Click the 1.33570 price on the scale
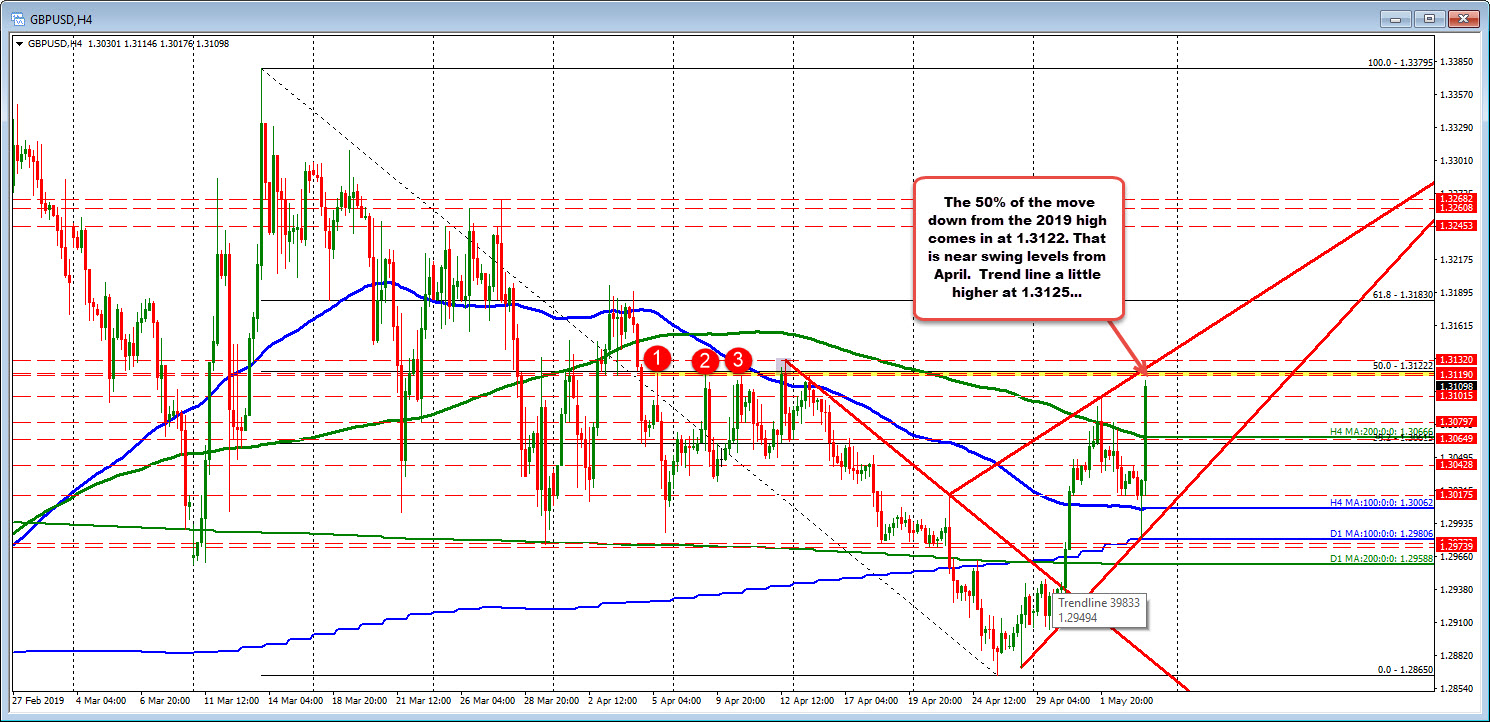Screen dimensions: 1490x722 1457,95
